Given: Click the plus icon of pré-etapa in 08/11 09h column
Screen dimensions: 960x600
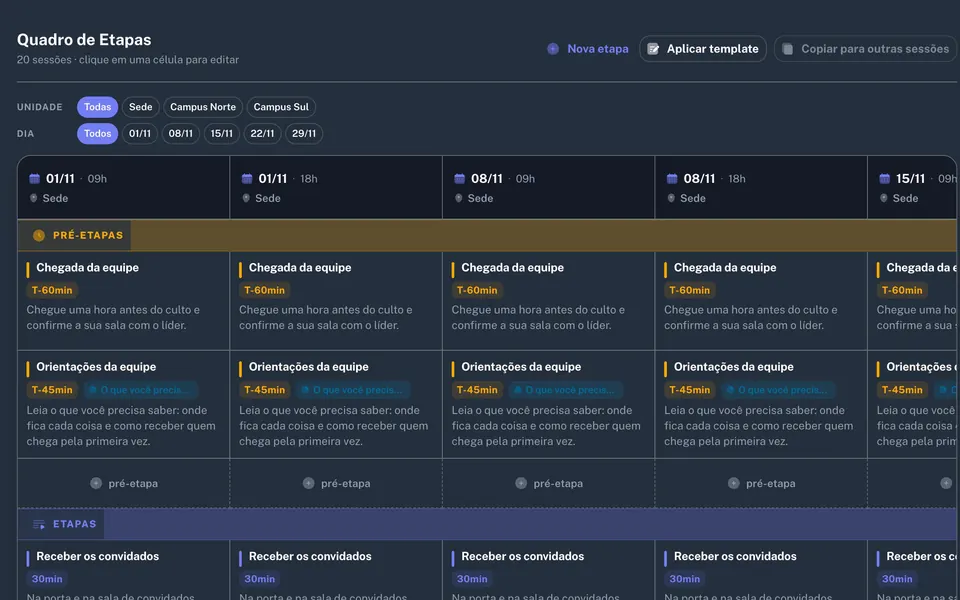Looking at the screenshot, I should (x=521, y=483).
